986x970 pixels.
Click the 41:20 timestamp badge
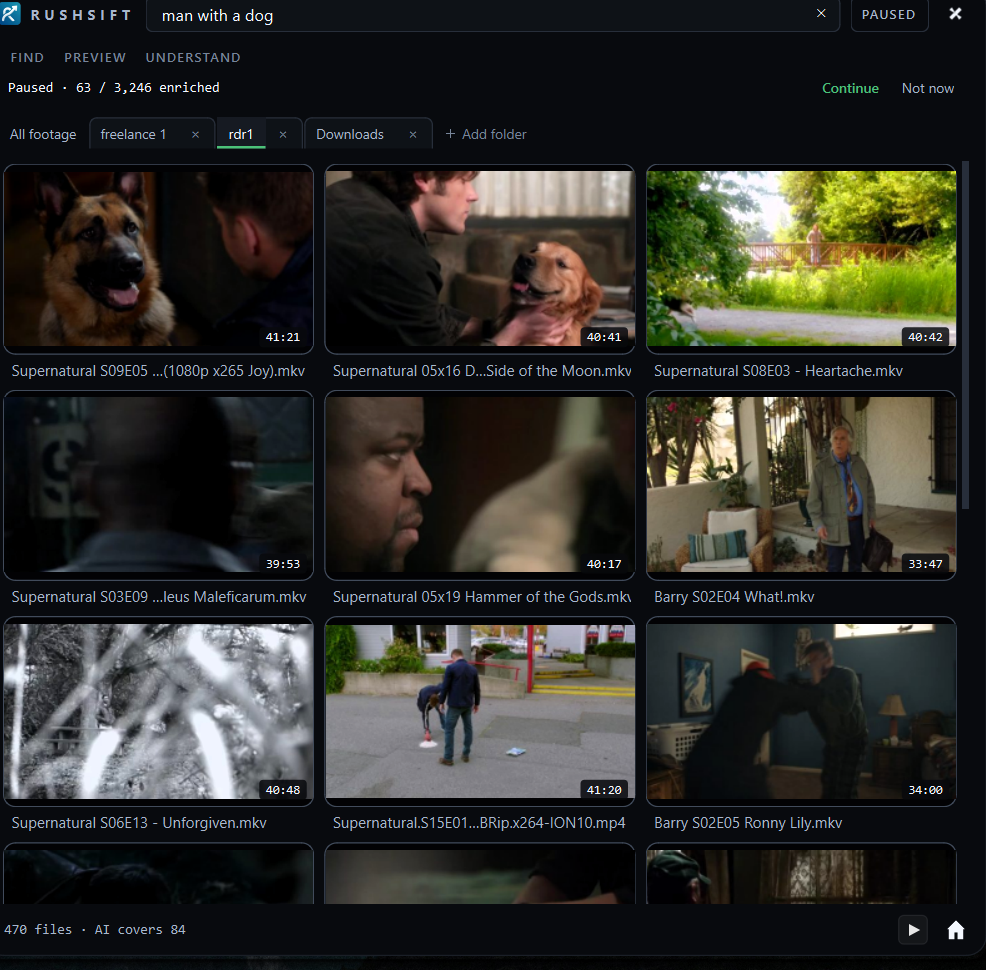pos(604,790)
